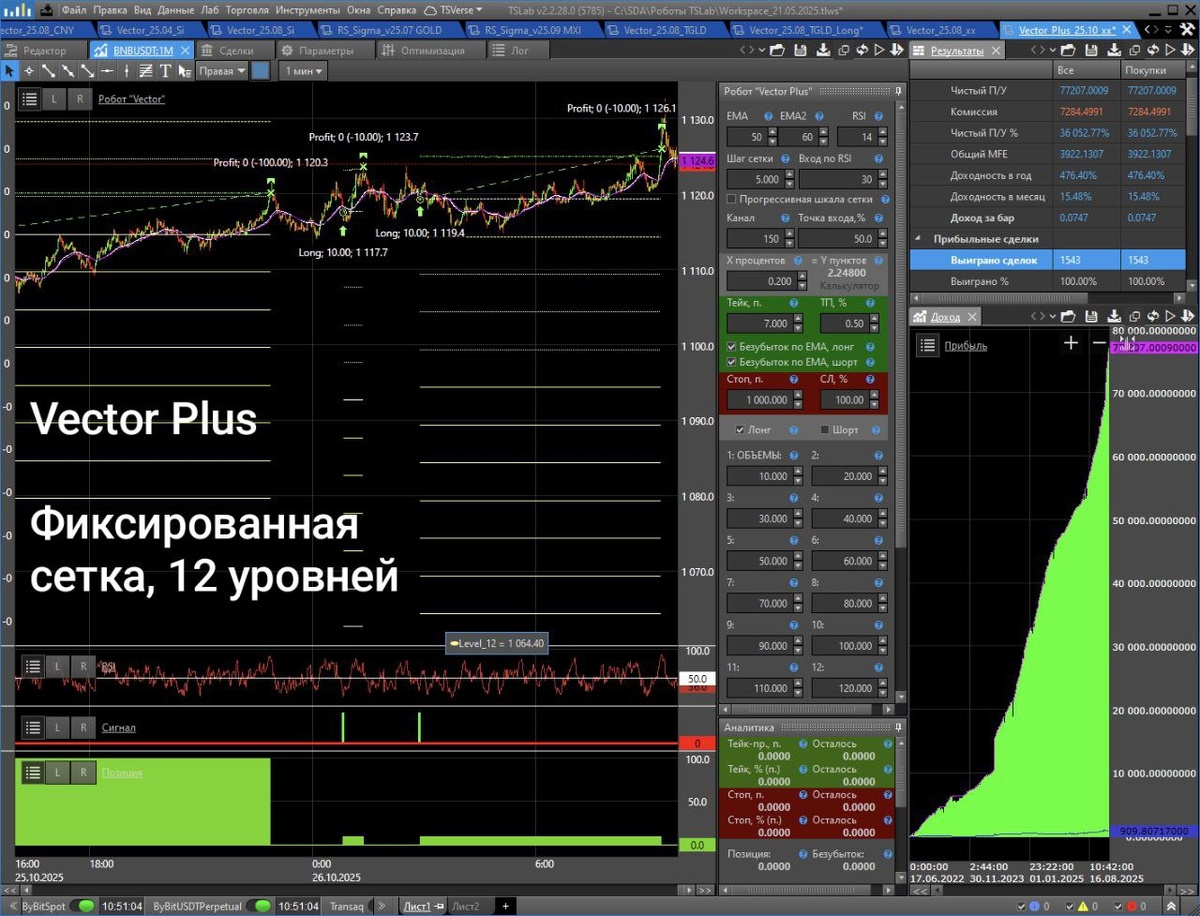Select the trend line drawing tool
The image size is (1200, 916).
pyautogui.click(x=48, y=70)
